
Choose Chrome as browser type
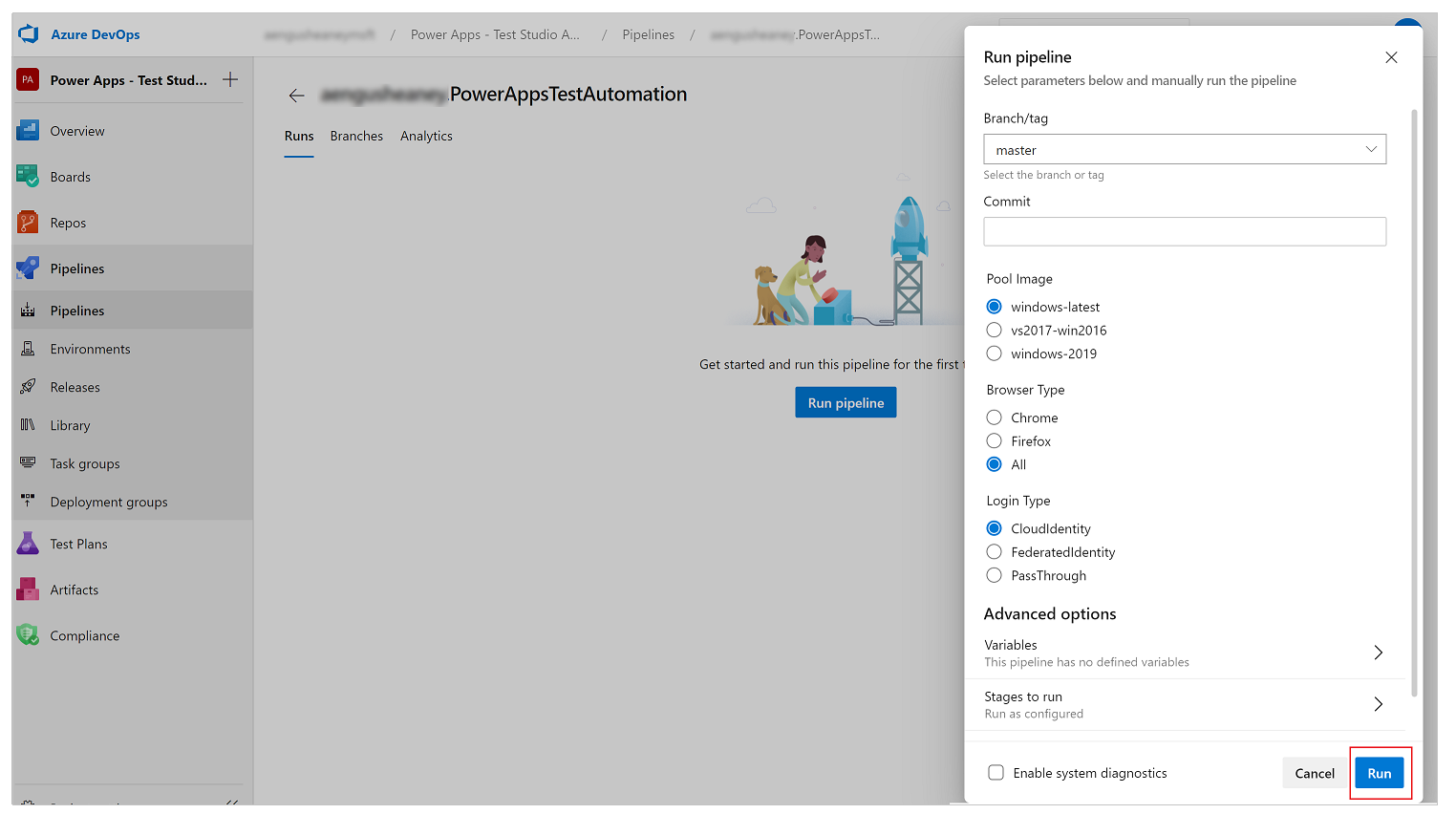tap(995, 418)
